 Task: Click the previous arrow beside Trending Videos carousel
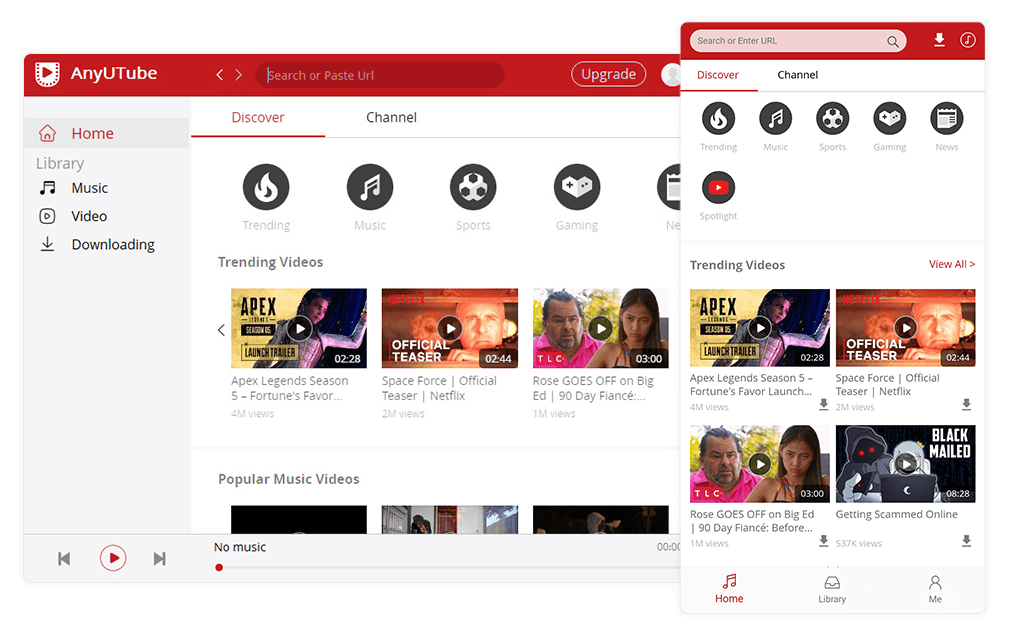tap(221, 330)
